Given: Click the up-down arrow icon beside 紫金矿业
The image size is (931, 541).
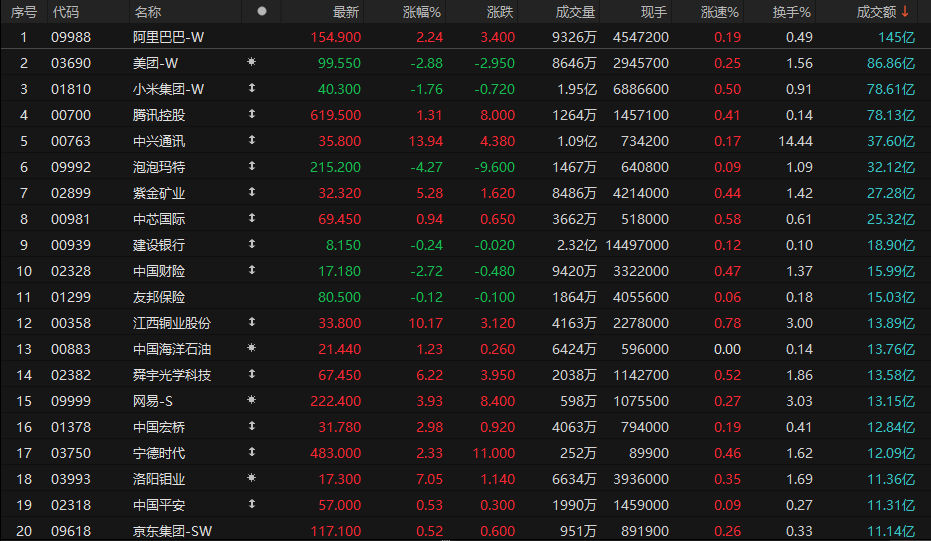Looking at the screenshot, I should pos(252,192).
